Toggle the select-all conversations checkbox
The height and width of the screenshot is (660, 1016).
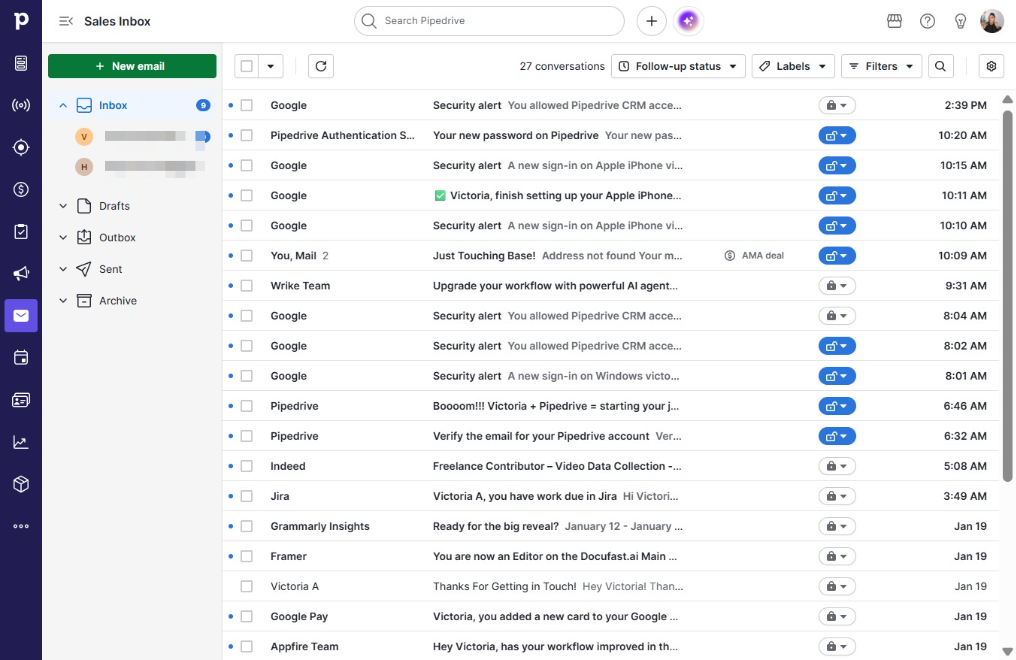pyautogui.click(x=246, y=66)
